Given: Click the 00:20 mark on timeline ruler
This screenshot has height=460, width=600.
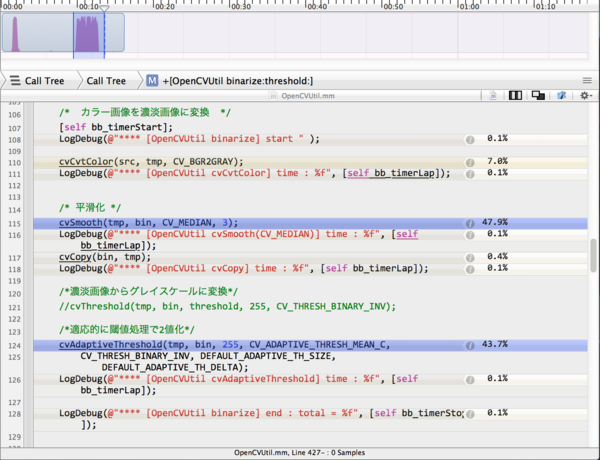Looking at the screenshot, I should [165, 7].
